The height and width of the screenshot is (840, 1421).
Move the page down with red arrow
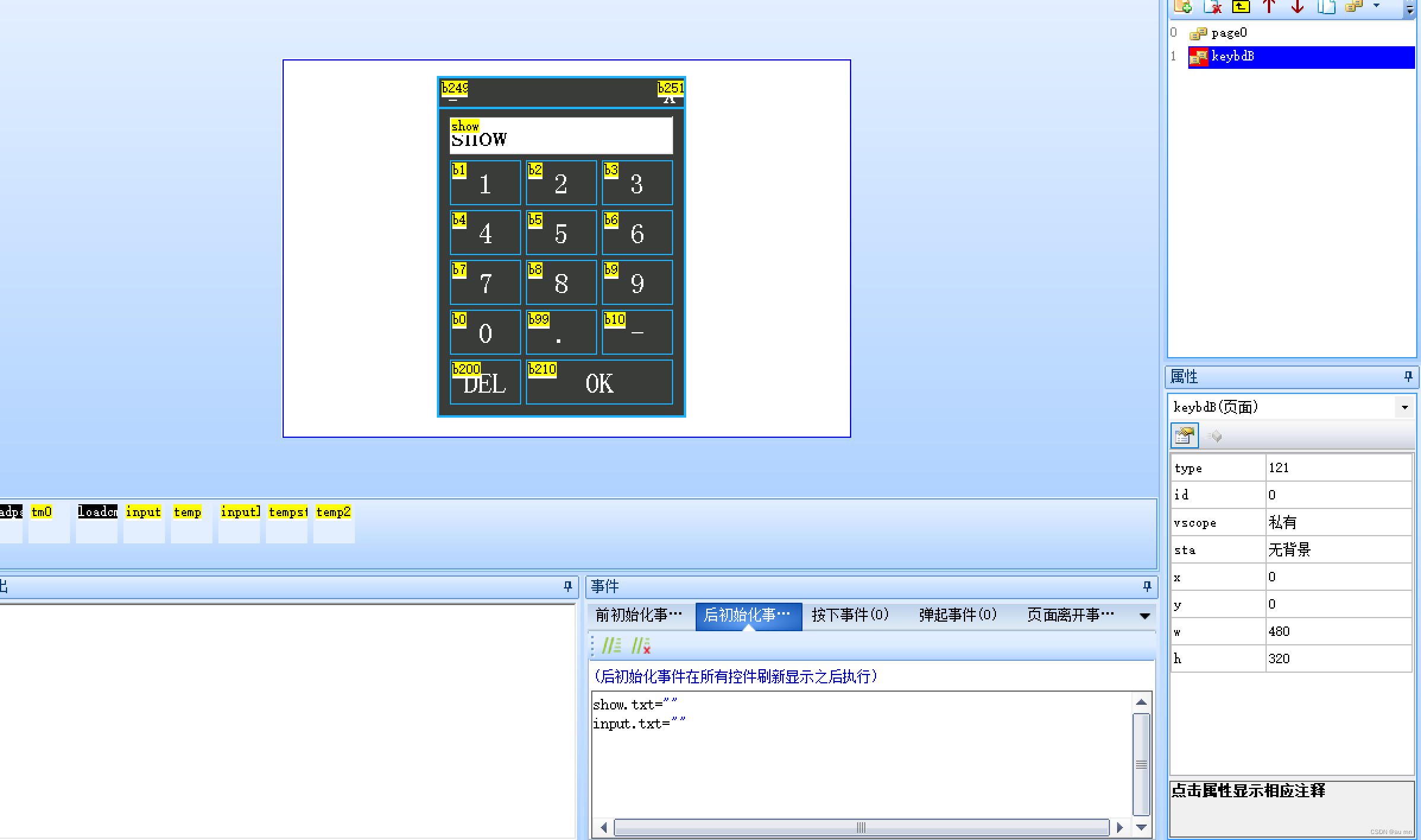point(1298,6)
